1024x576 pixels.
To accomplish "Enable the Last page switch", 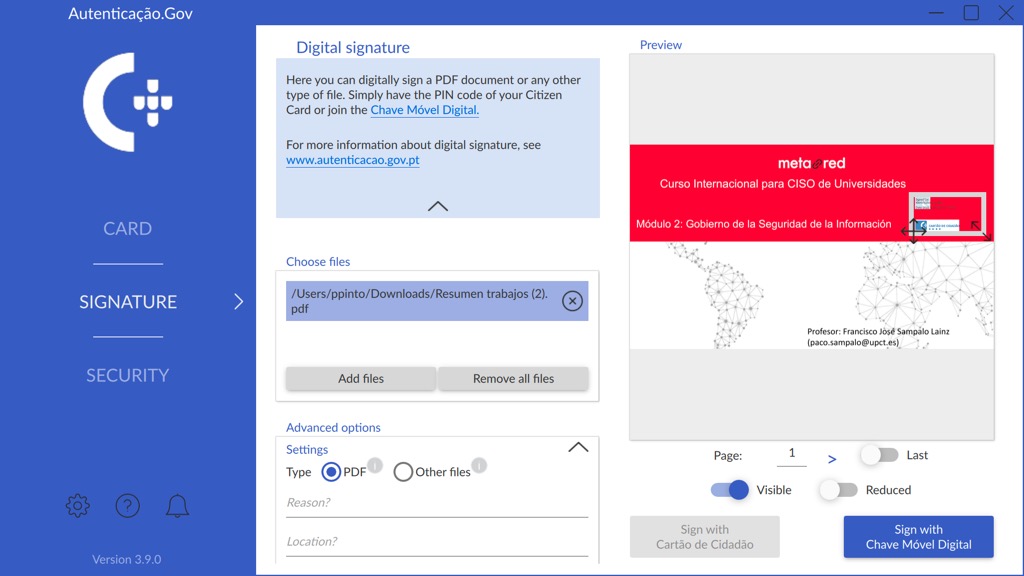I will coord(879,455).
